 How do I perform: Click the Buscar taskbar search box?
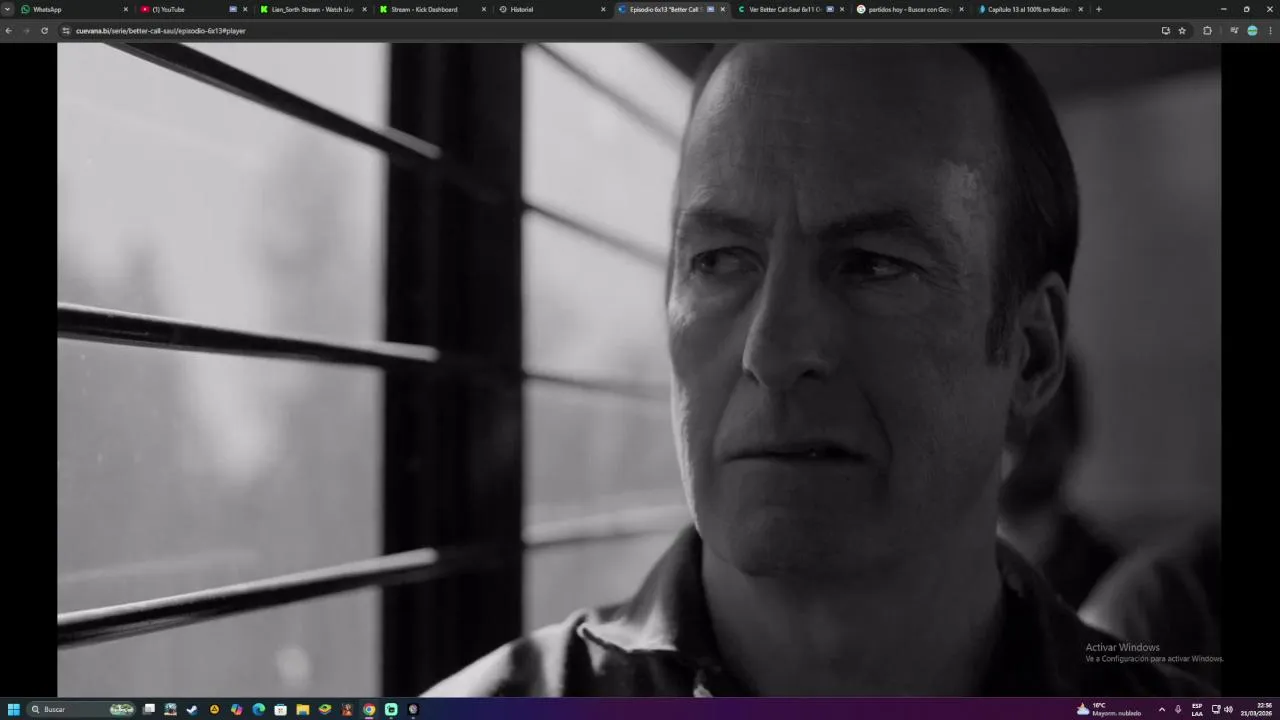(82, 709)
